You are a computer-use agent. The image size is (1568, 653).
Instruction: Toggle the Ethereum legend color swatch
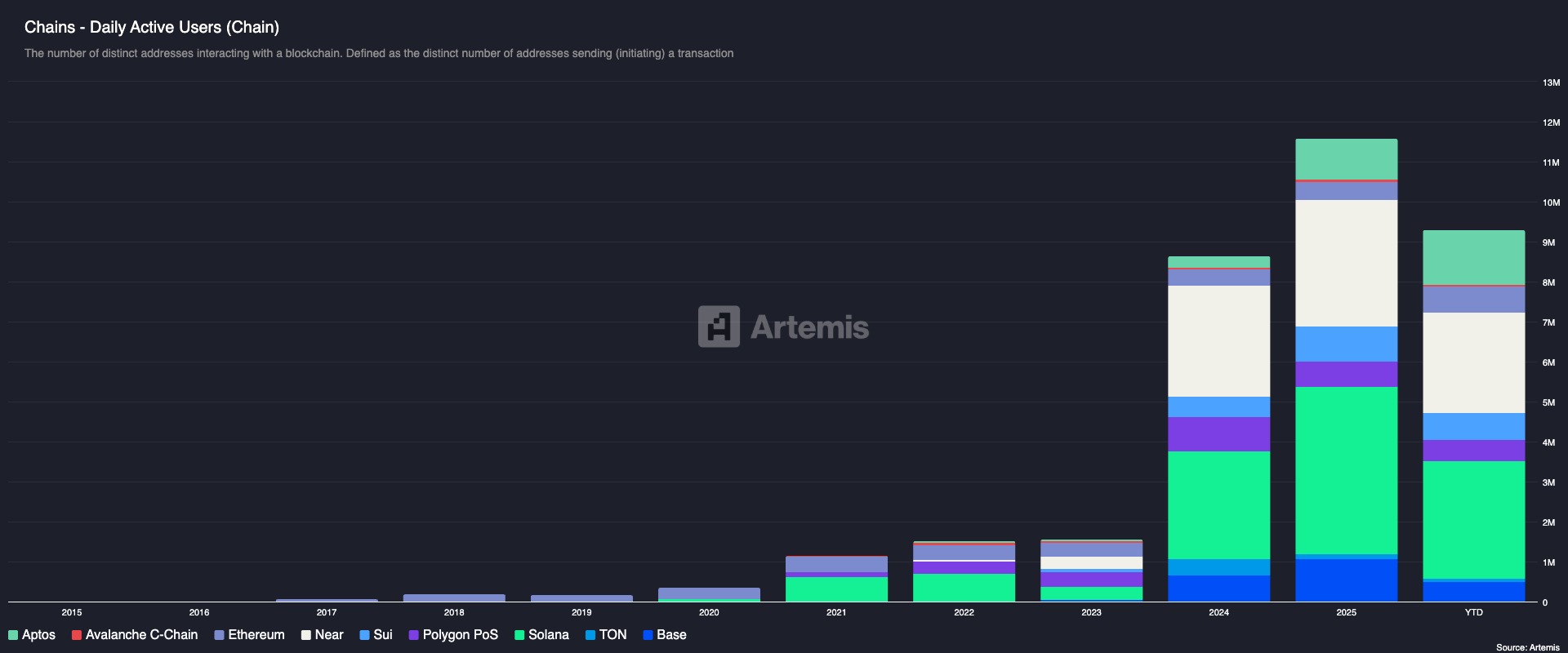[x=219, y=635]
